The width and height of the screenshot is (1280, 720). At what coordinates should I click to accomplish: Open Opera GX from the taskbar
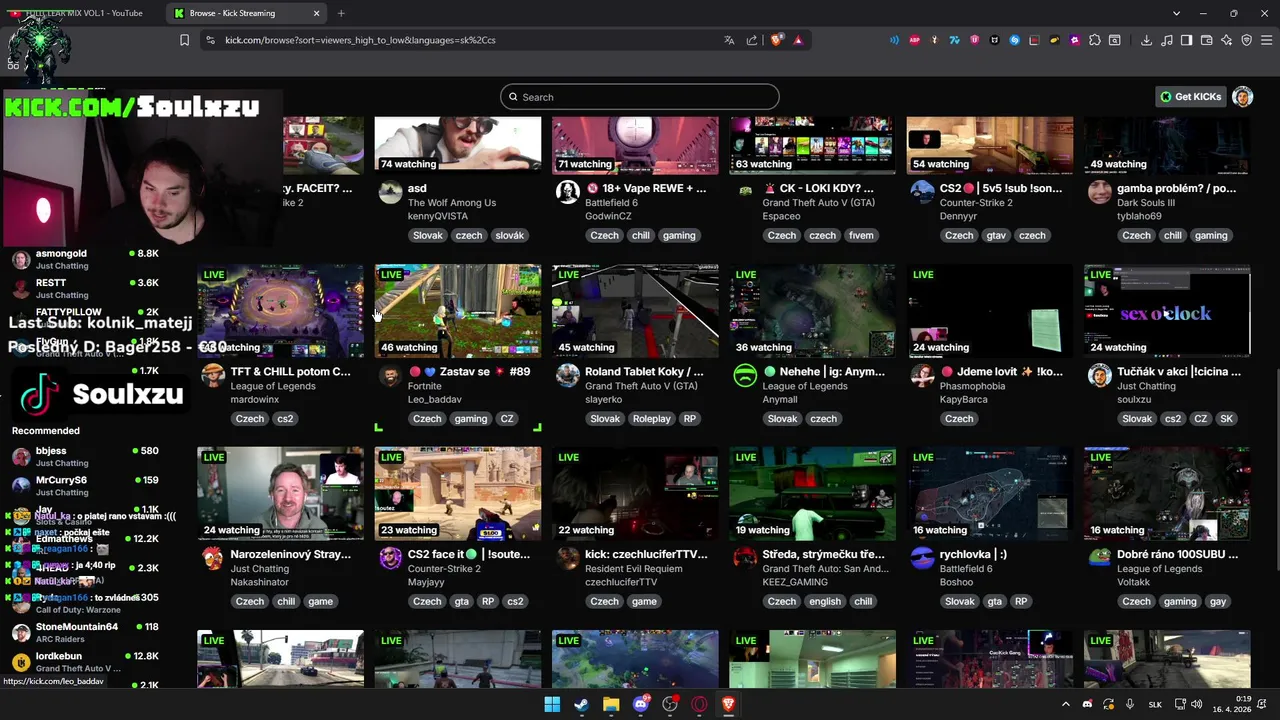[x=699, y=704]
